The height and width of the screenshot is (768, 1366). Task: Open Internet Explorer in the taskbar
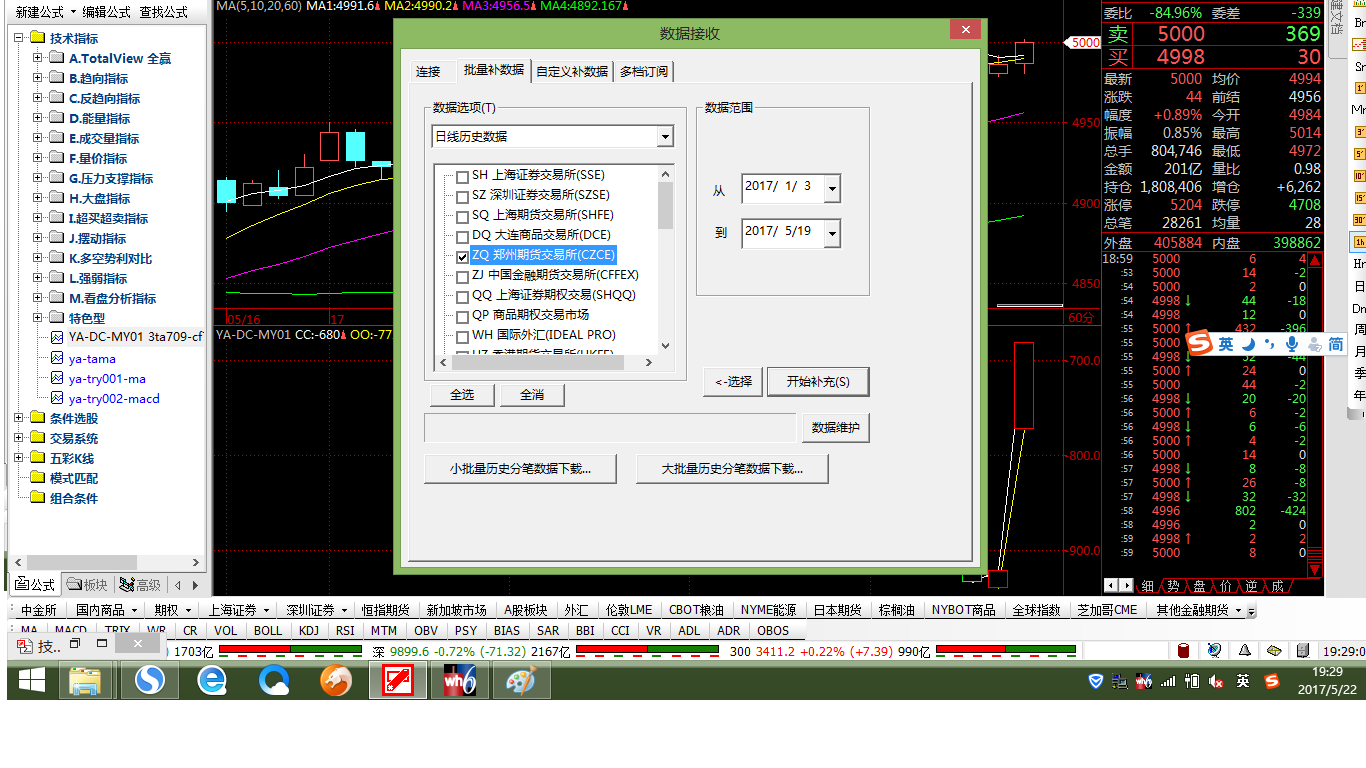coord(212,681)
